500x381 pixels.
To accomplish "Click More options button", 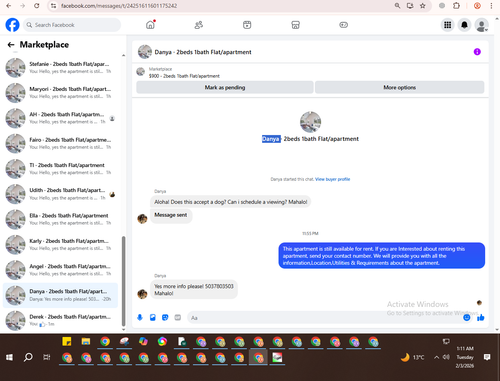I will pos(399,87).
